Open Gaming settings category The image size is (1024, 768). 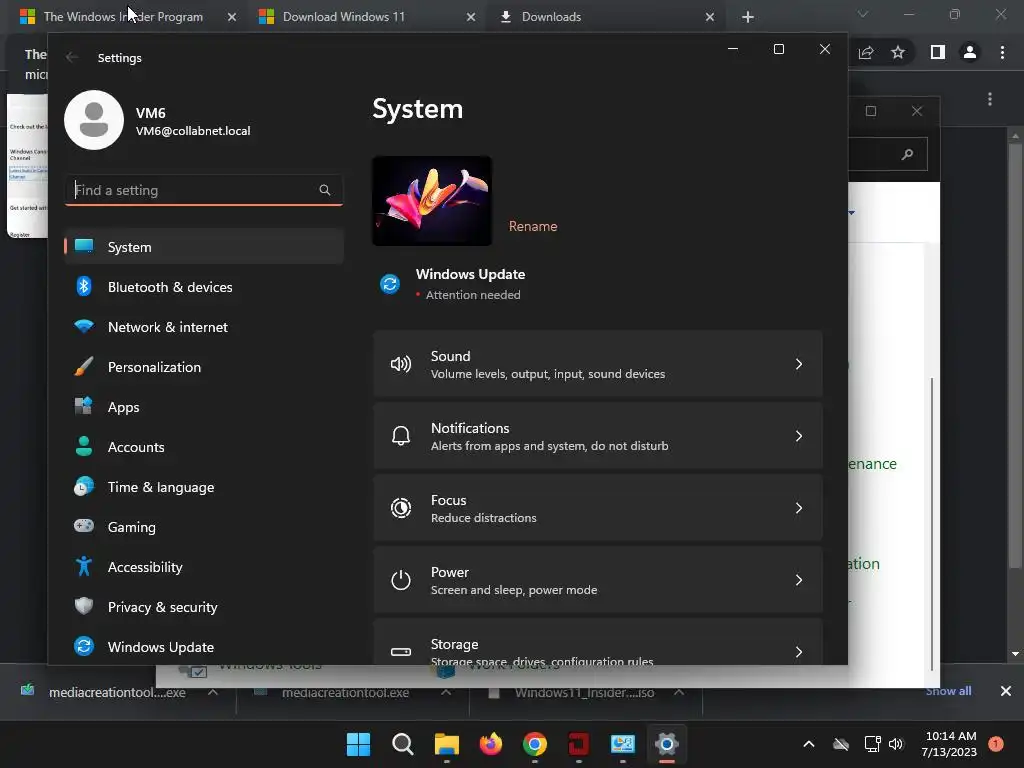204,527
